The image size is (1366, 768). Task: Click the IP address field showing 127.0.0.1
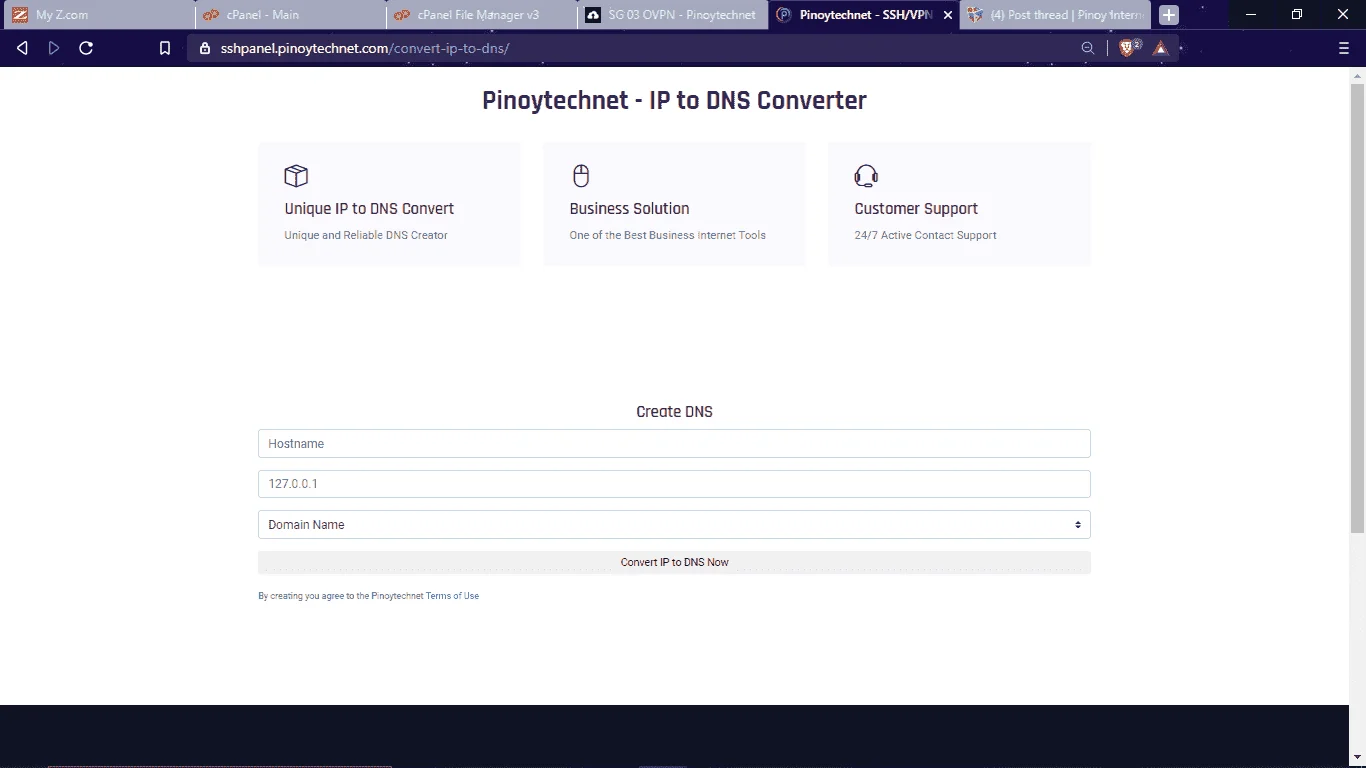point(674,484)
